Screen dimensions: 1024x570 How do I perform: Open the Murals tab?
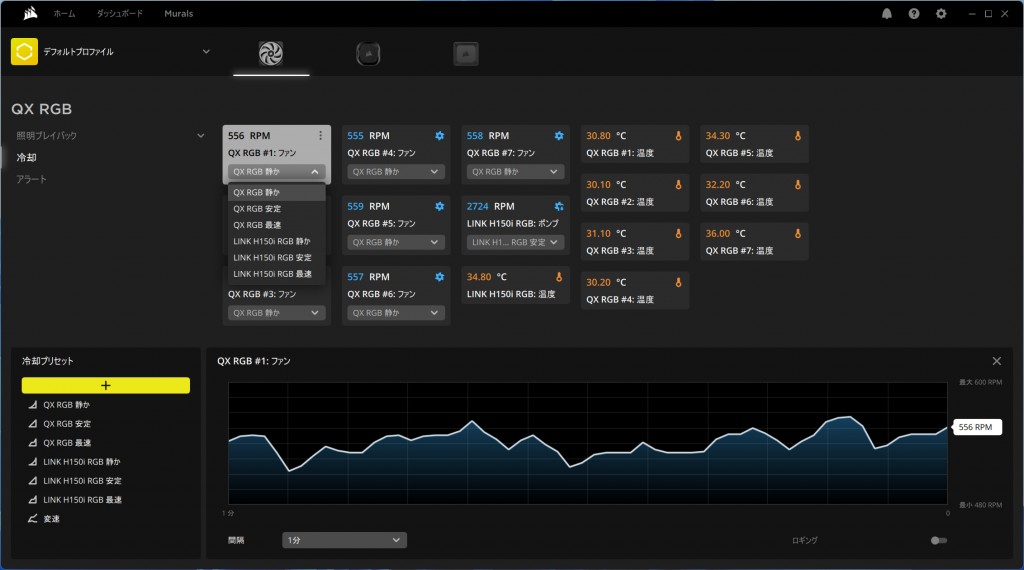pyautogui.click(x=177, y=14)
